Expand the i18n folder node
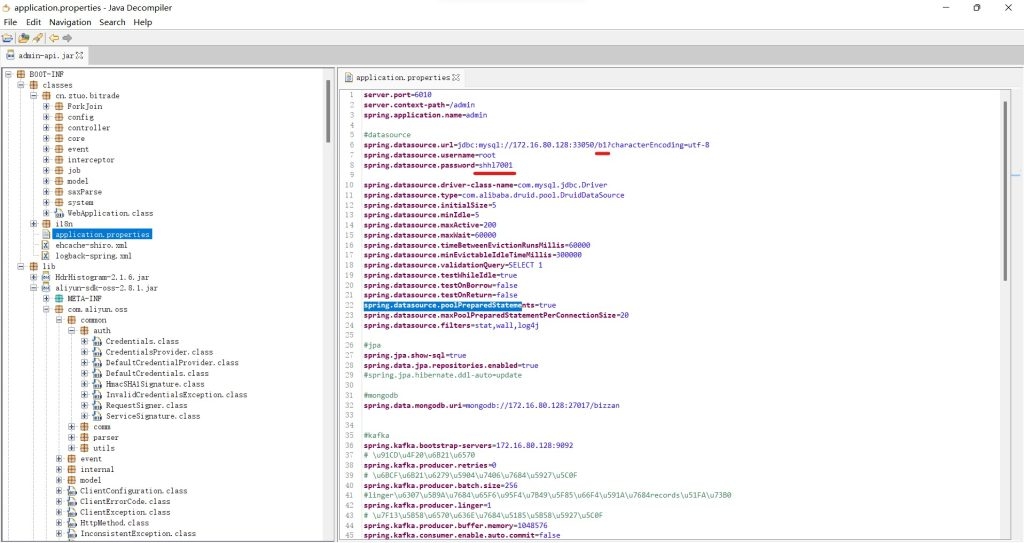Image resolution: width=1024 pixels, height=543 pixels. pos(33,224)
